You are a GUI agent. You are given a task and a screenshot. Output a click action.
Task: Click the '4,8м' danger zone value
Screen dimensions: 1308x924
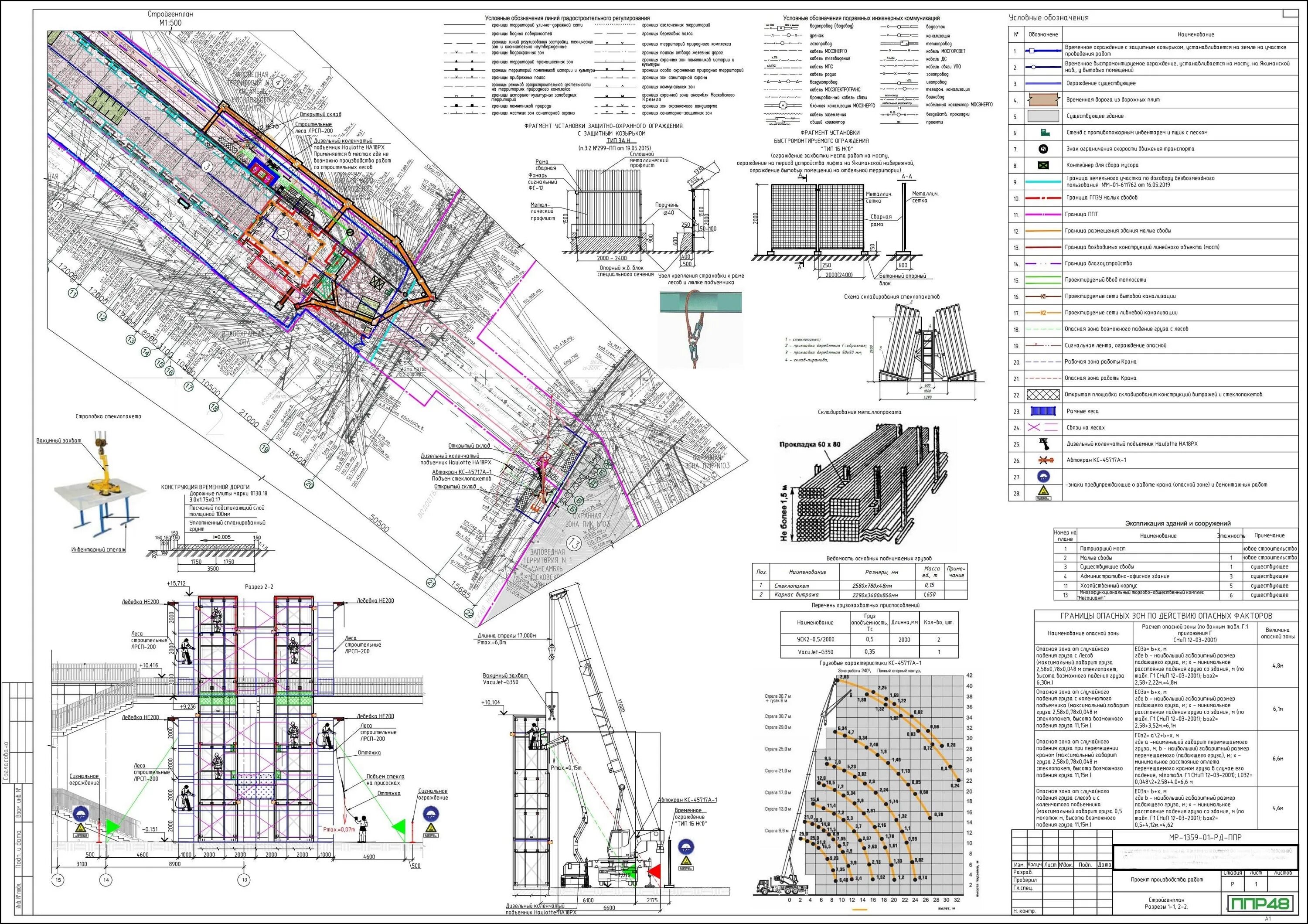pyautogui.click(x=1278, y=665)
